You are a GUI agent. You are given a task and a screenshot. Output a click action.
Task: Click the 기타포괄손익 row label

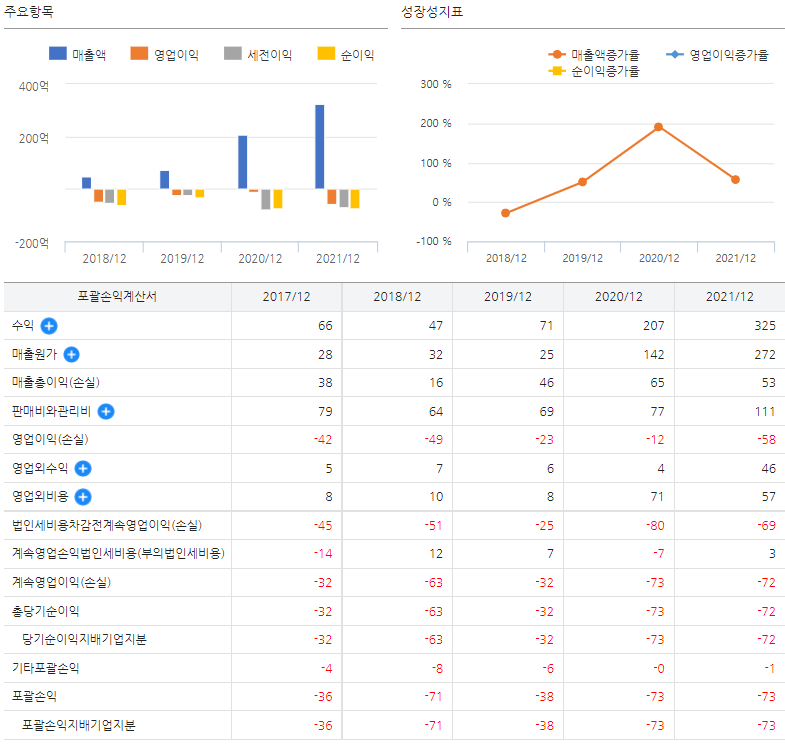pyautogui.click(x=45, y=668)
